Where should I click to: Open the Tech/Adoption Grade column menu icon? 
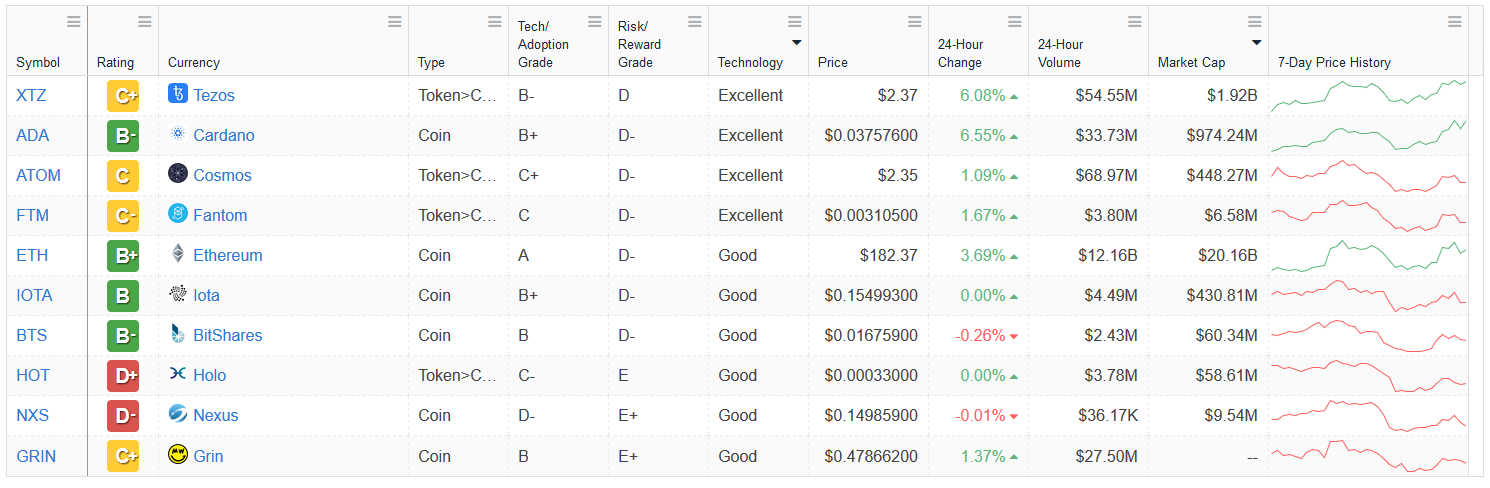click(595, 22)
